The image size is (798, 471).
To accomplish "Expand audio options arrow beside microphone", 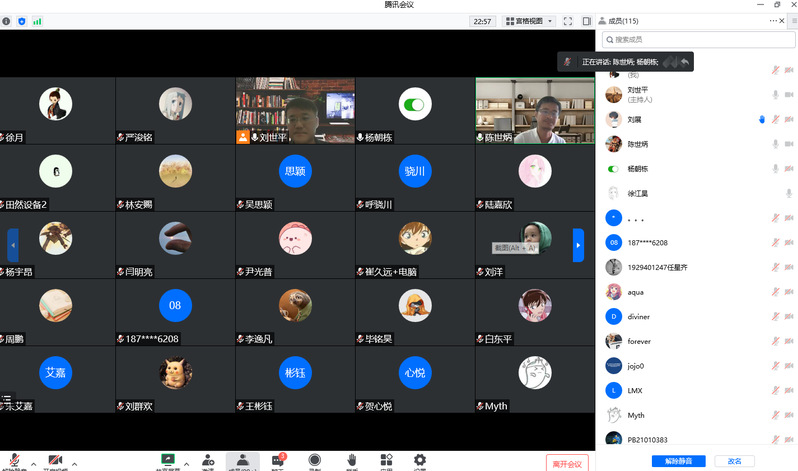I will pyautogui.click(x=33, y=462).
